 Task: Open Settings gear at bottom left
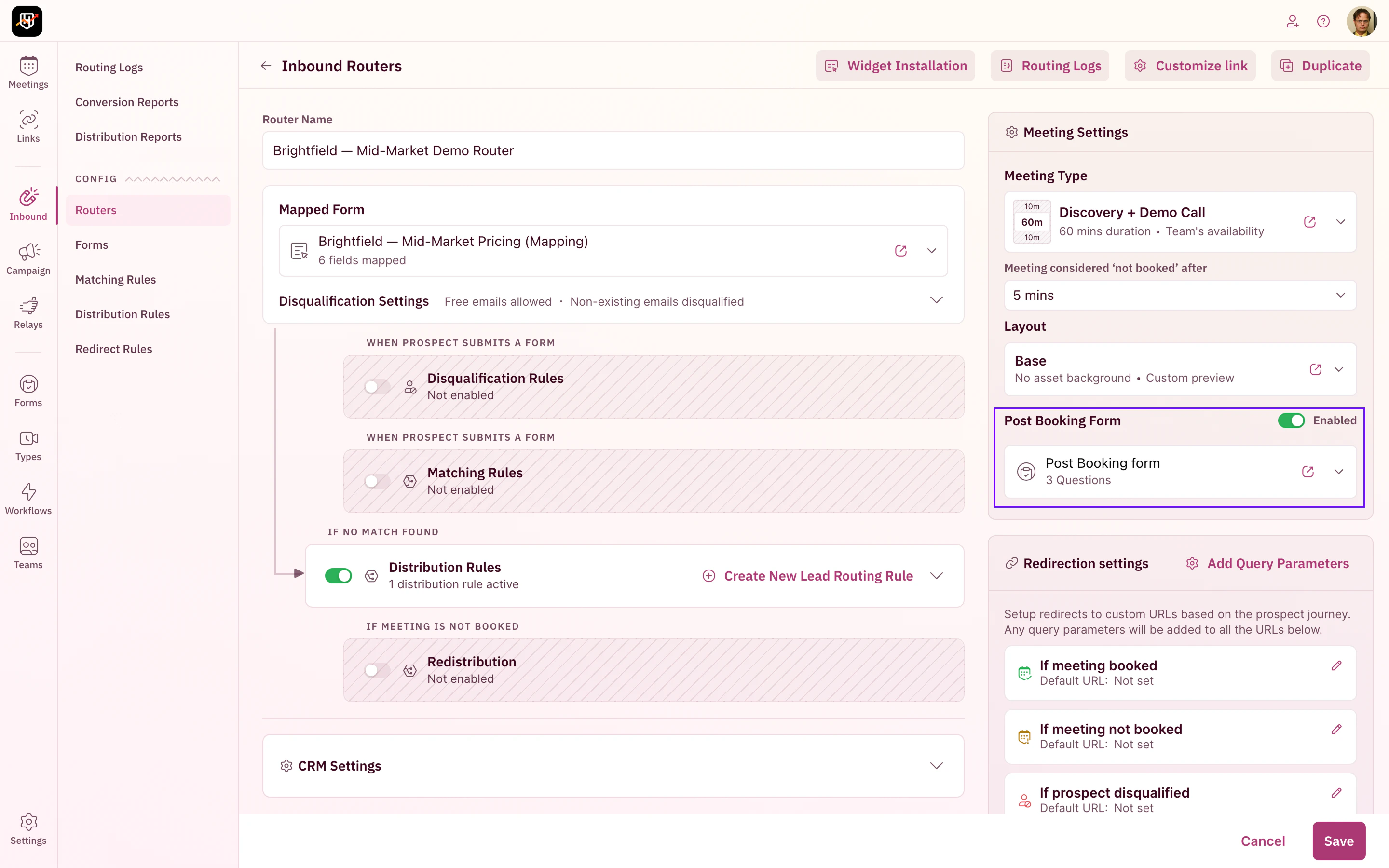tap(28, 829)
